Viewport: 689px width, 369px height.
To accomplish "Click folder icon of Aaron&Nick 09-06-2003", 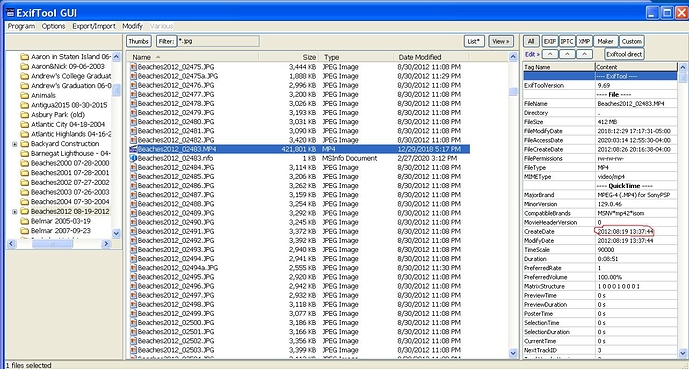I will [24, 66].
